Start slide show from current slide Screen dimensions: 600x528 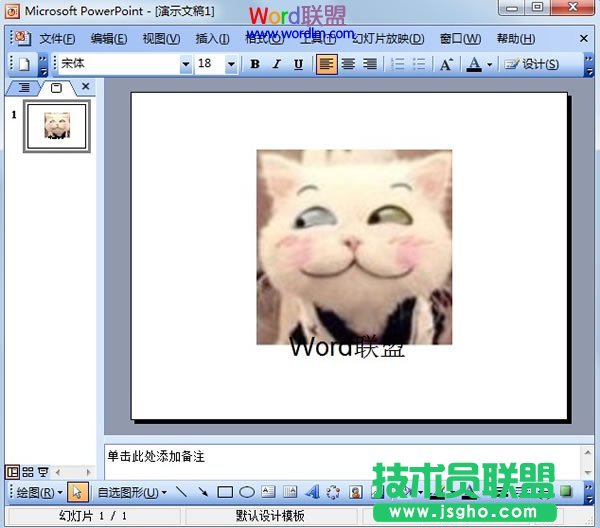[43, 473]
